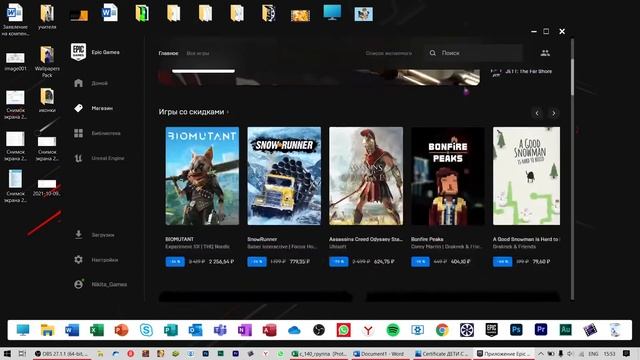The width and height of the screenshot is (640, 360).
Task: Open the Library grid icon
Action: click(79, 133)
